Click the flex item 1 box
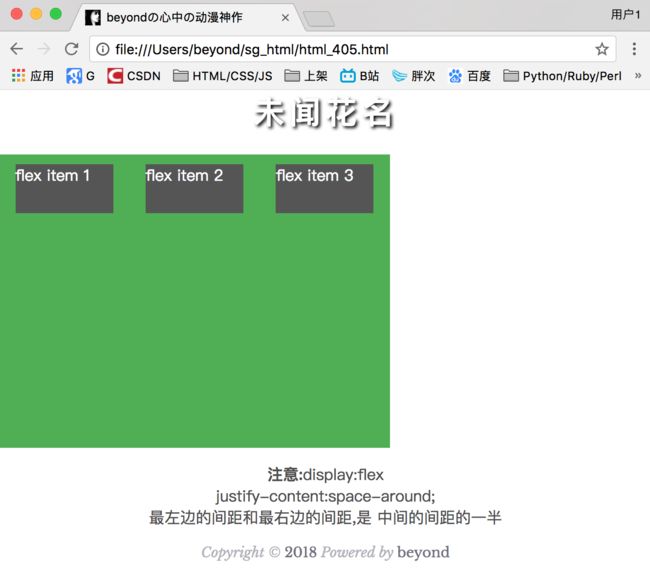This screenshot has width=650, height=571. (x=64, y=188)
